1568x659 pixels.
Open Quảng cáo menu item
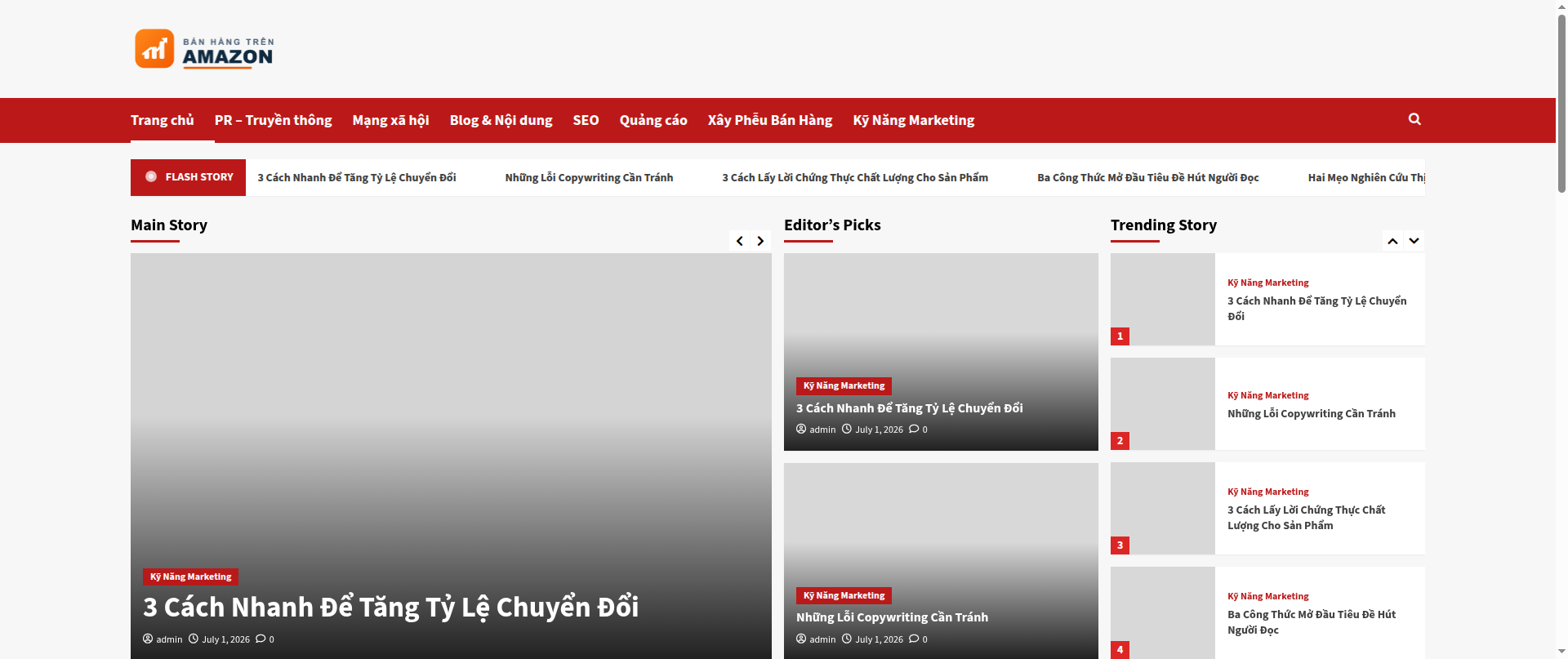[x=653, y=120]
